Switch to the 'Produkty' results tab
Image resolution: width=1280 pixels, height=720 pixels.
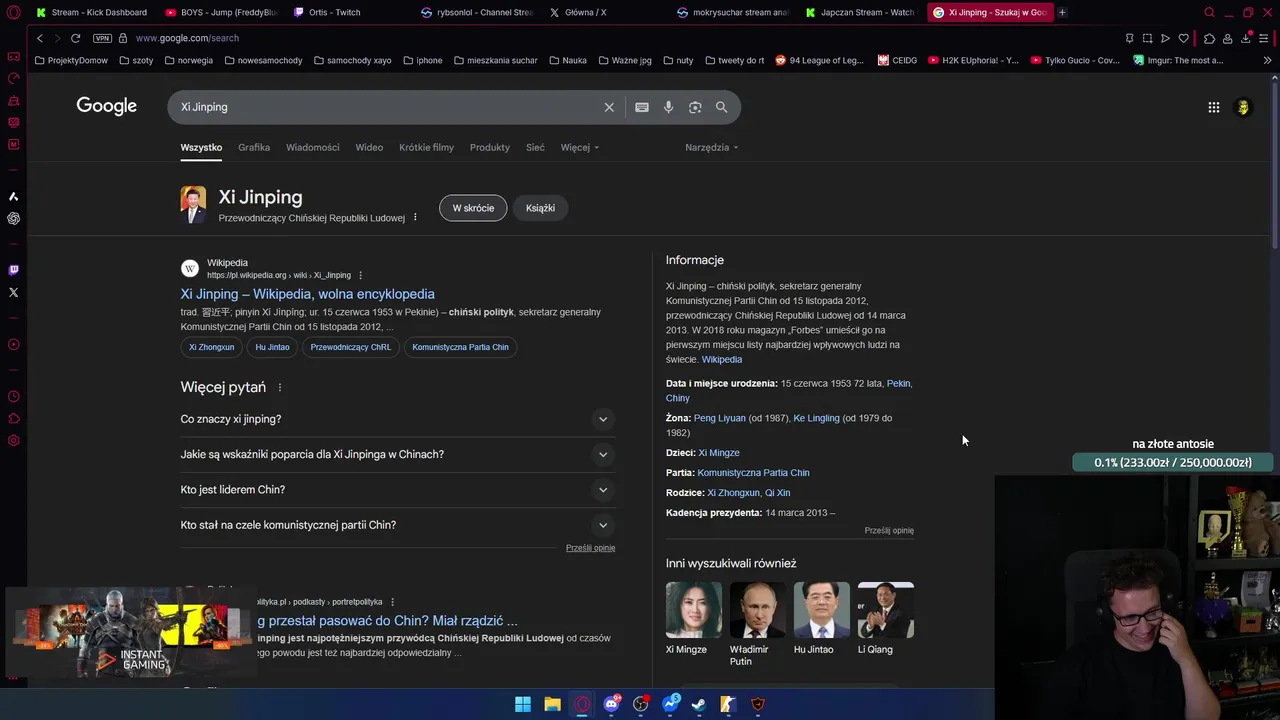[x=490, y=147]
